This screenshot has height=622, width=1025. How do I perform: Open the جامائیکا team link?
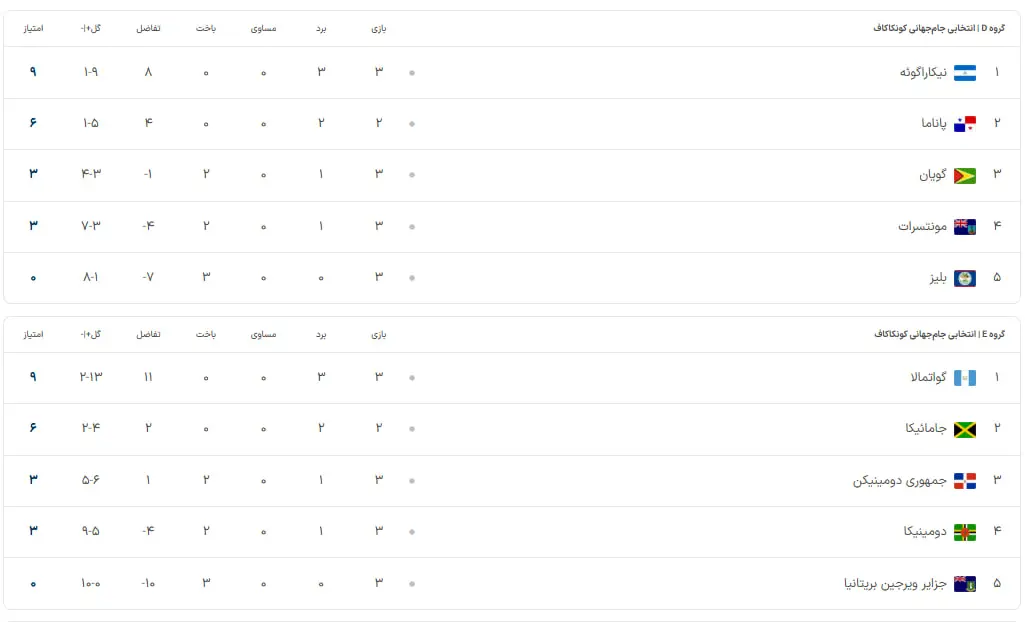(x=925, y=429)
